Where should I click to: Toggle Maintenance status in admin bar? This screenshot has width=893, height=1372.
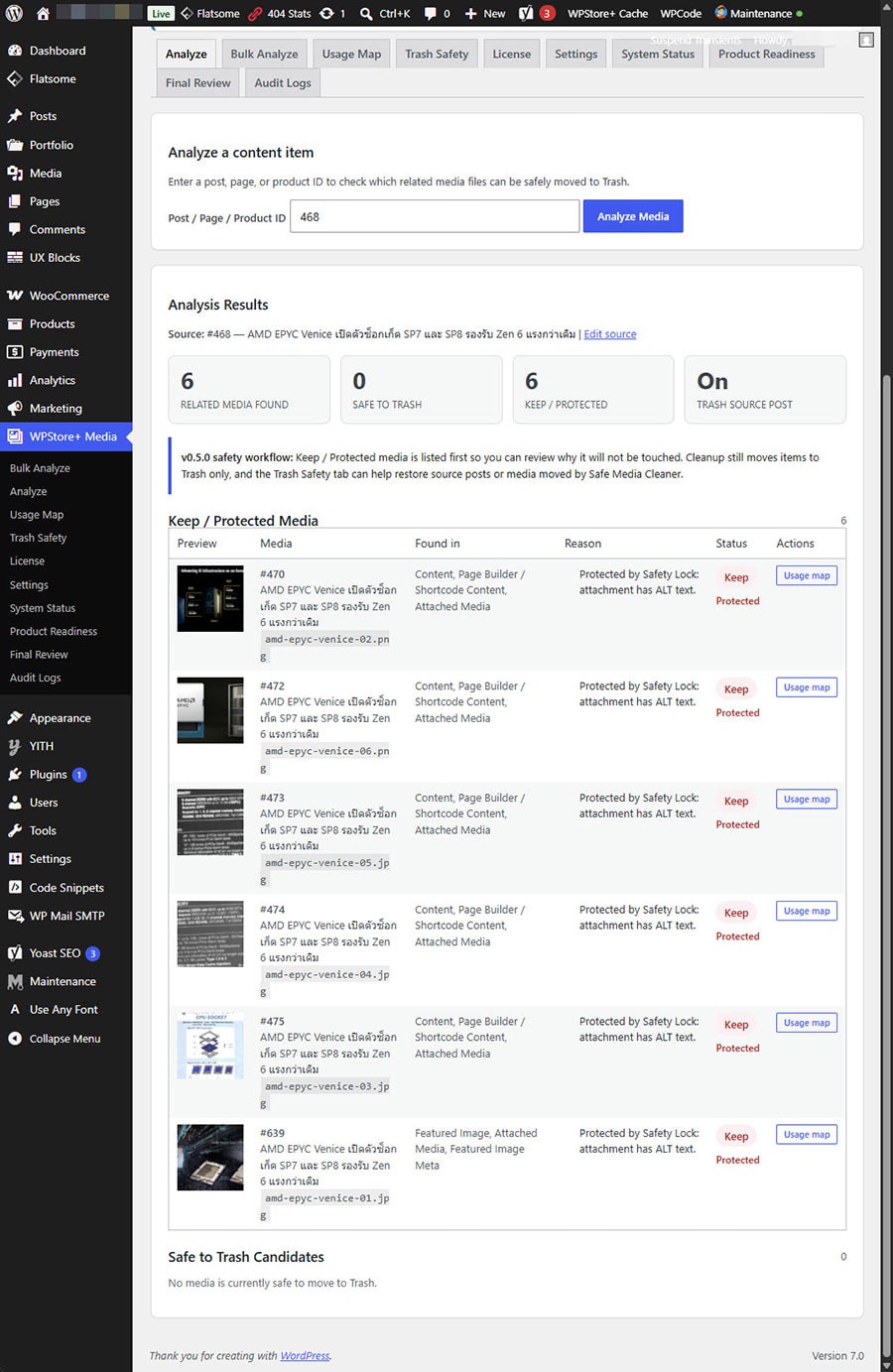pyautogui.click(x=759, y=14)
